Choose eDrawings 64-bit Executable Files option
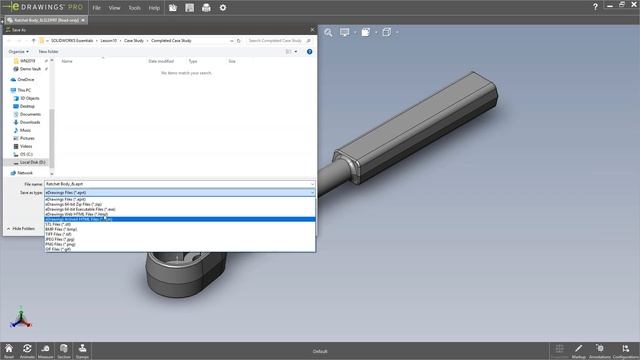Screen dimensions: 640x360 [x=180, y=209]
